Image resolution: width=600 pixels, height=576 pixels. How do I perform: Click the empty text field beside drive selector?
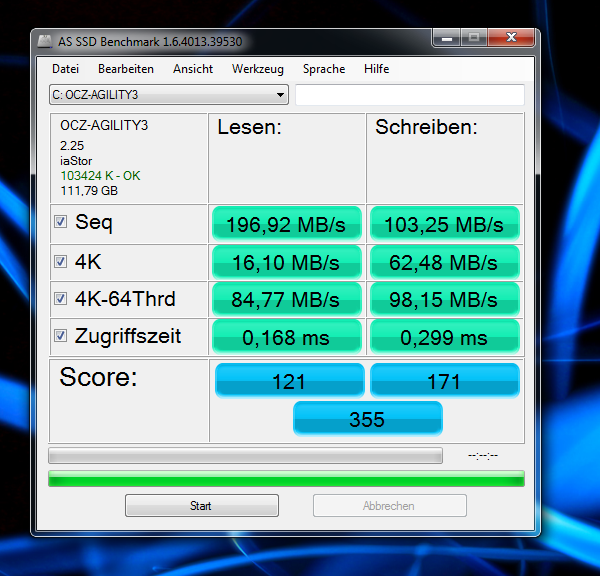[x=410, y=95]
